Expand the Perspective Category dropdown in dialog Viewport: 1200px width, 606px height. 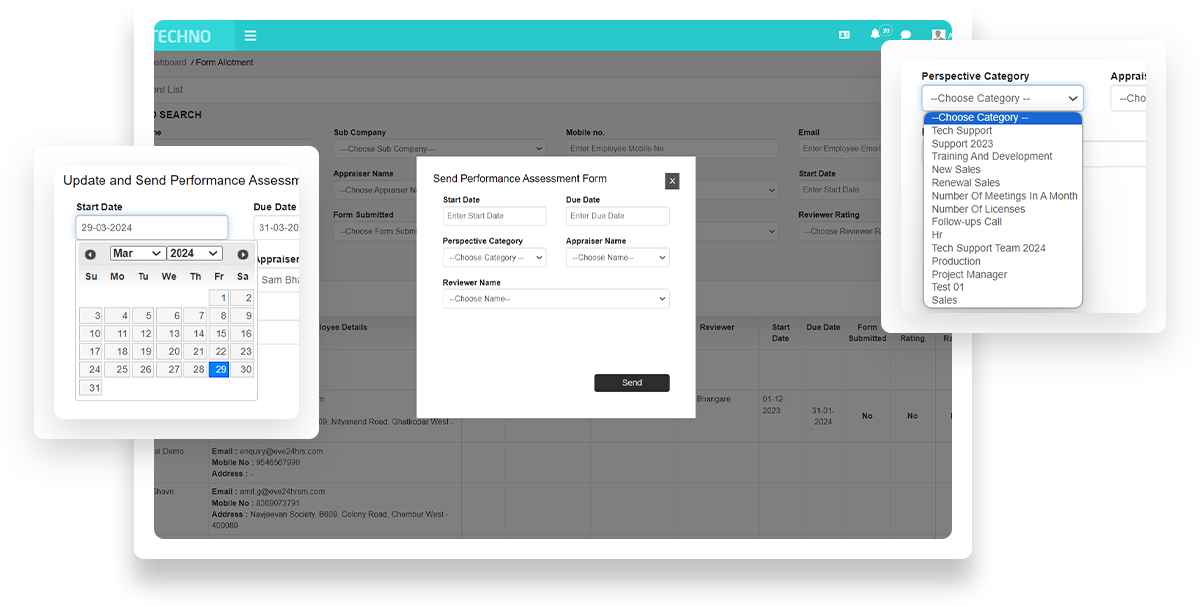pyautogui.click(x=494, y=258)
